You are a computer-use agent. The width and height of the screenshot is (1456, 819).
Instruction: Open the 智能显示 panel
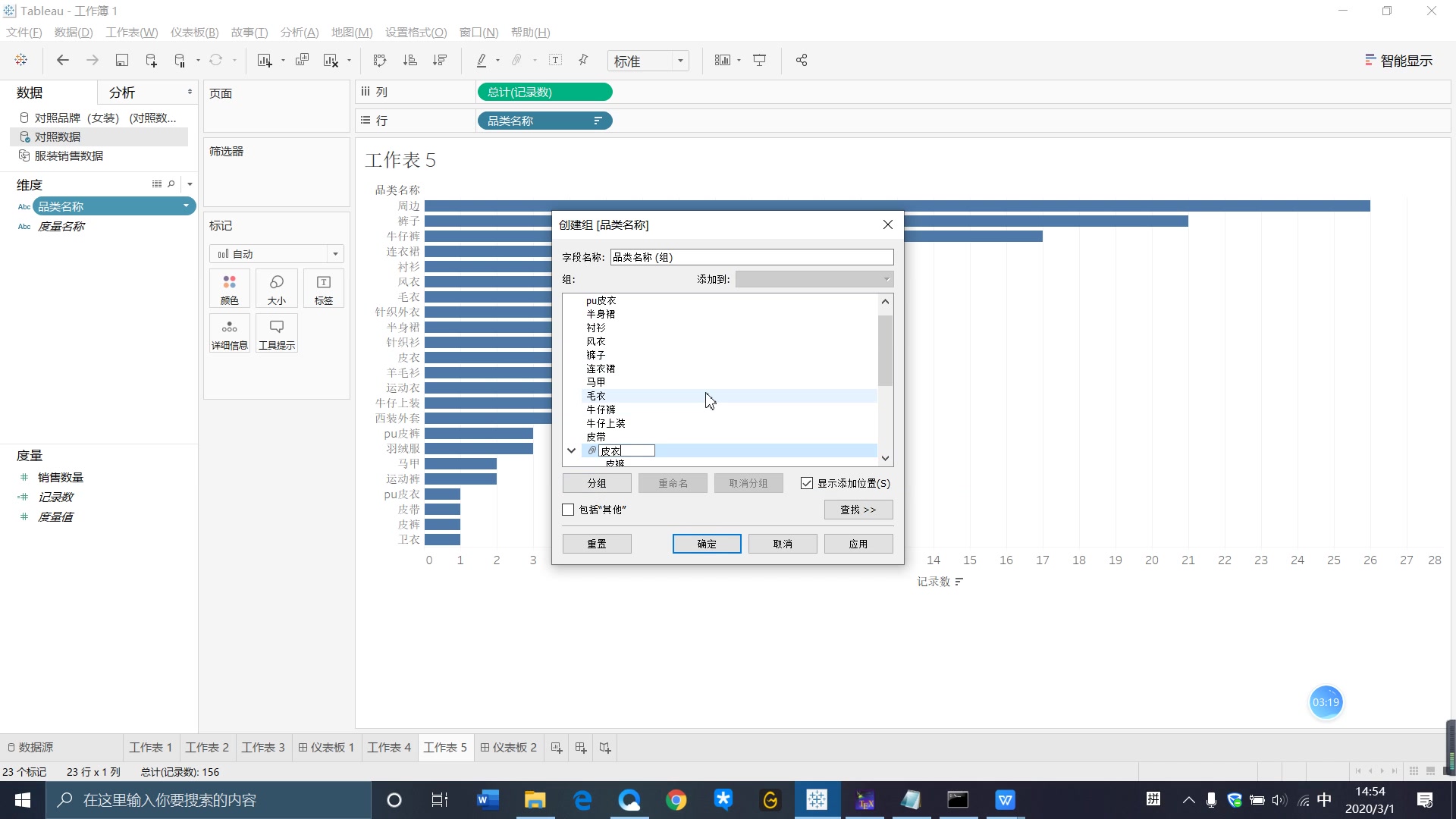click(x=1399, y=60)
